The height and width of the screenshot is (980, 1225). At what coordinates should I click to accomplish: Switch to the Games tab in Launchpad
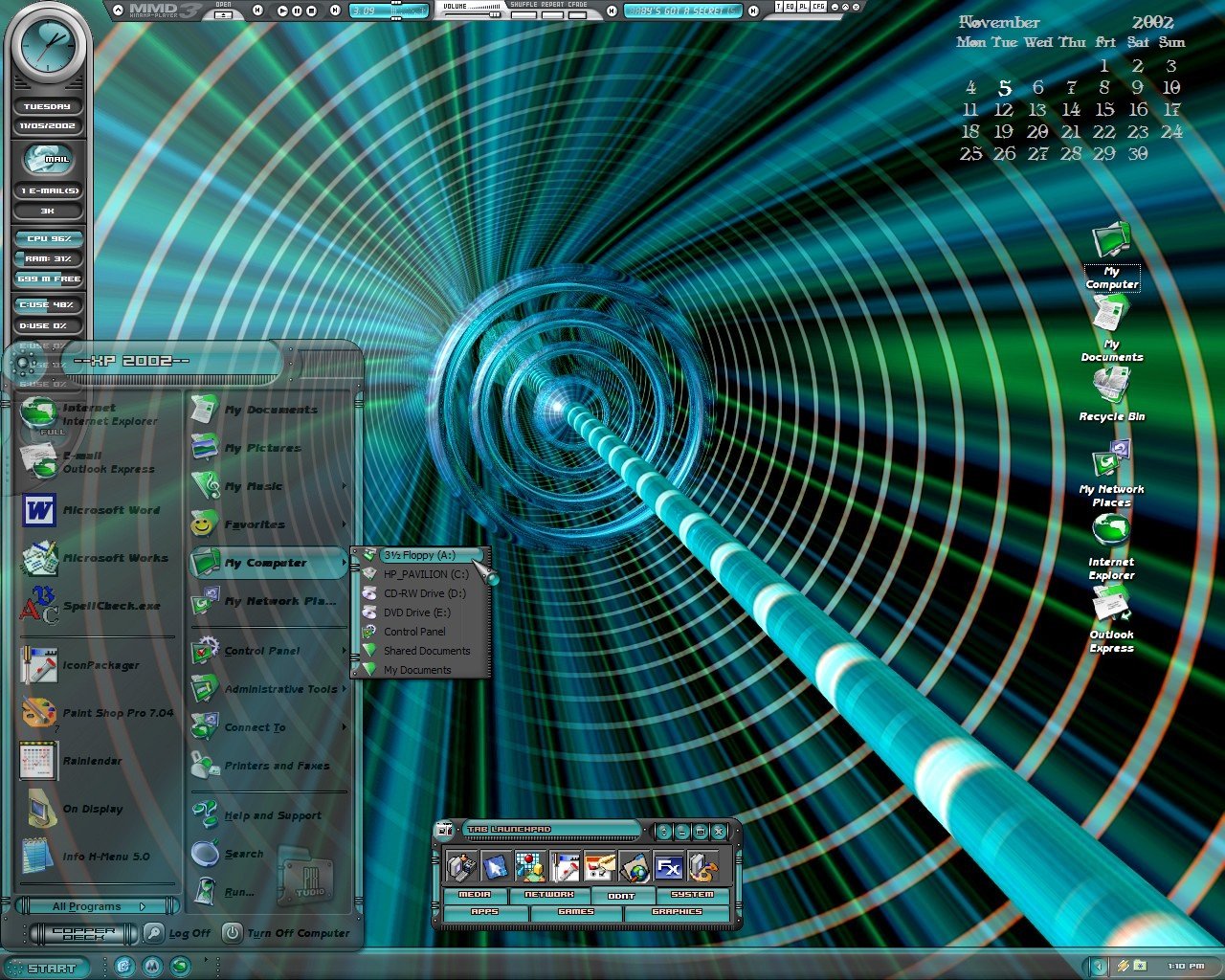point(576,912)
